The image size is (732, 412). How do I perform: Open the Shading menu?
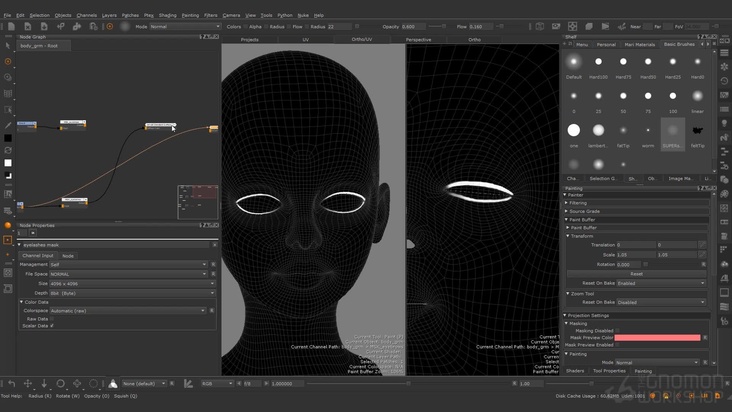[x=167, y=15]
